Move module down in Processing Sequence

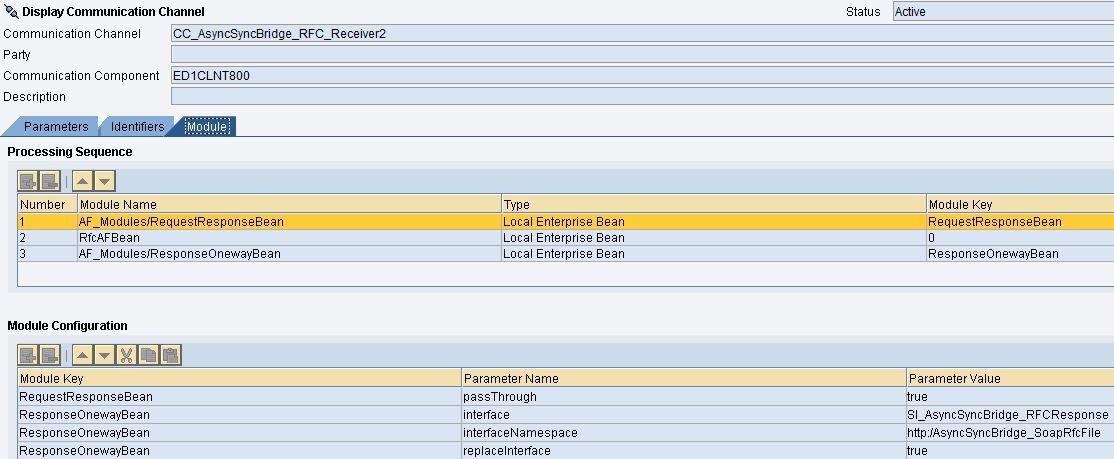(x=105, y=181)
